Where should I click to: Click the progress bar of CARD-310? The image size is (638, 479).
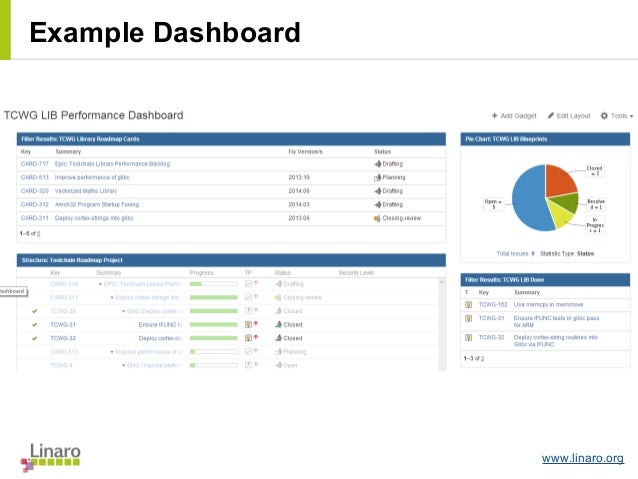(x=214, y=284)
